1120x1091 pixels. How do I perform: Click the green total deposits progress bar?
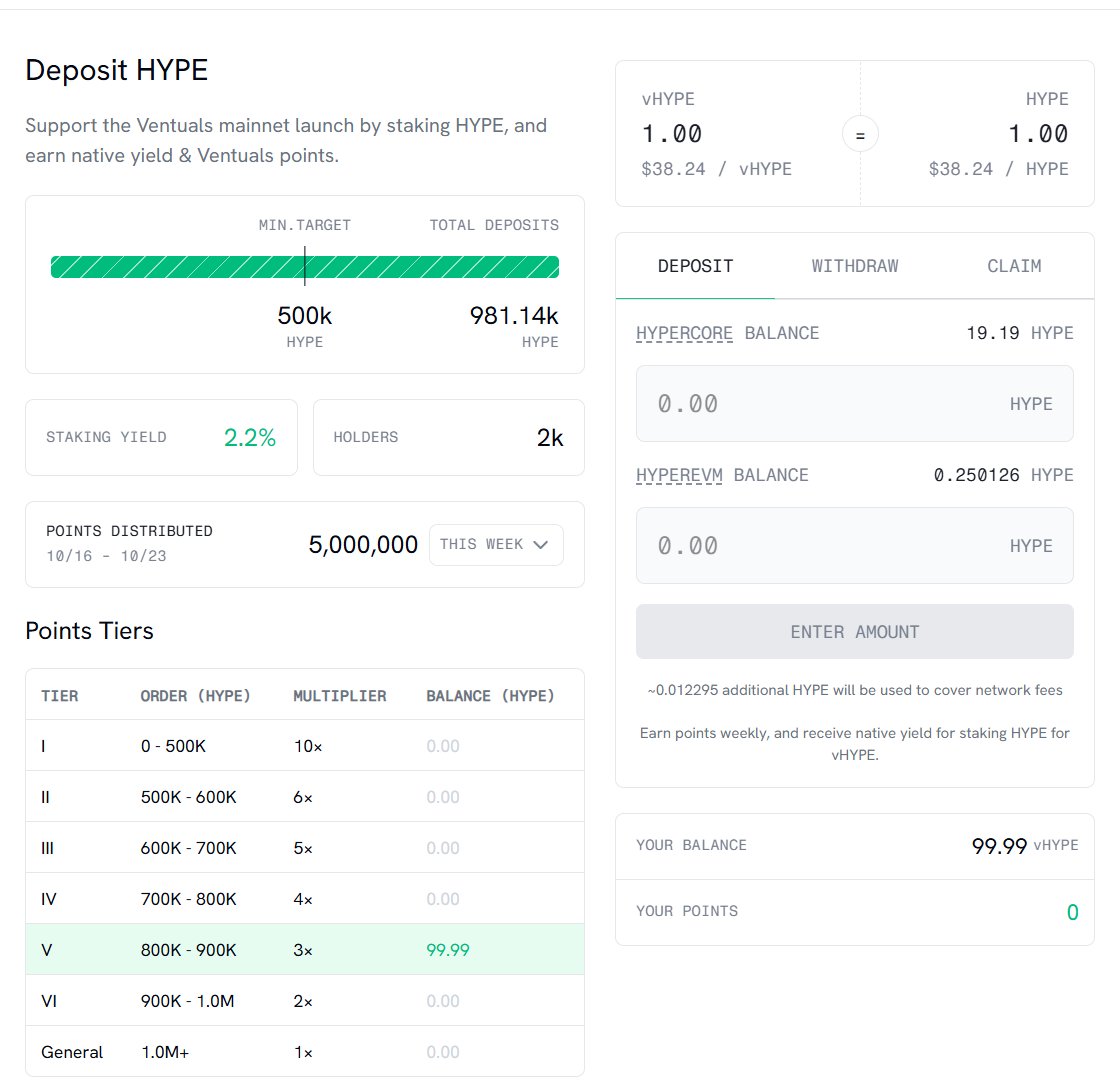(430, 267)
